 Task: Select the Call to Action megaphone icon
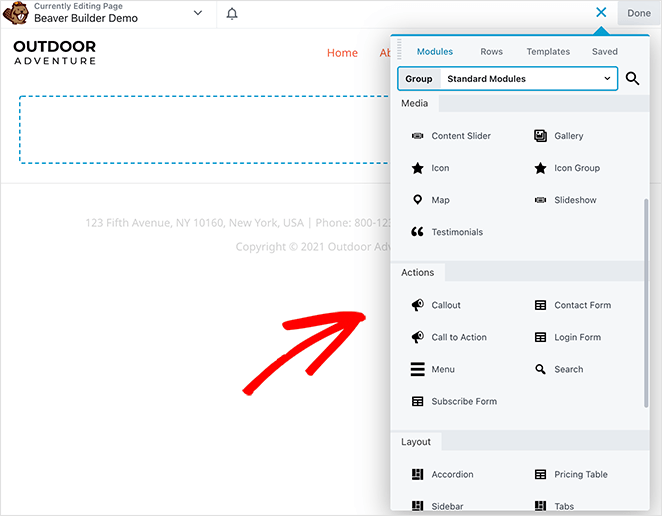(x=417, y=337)
